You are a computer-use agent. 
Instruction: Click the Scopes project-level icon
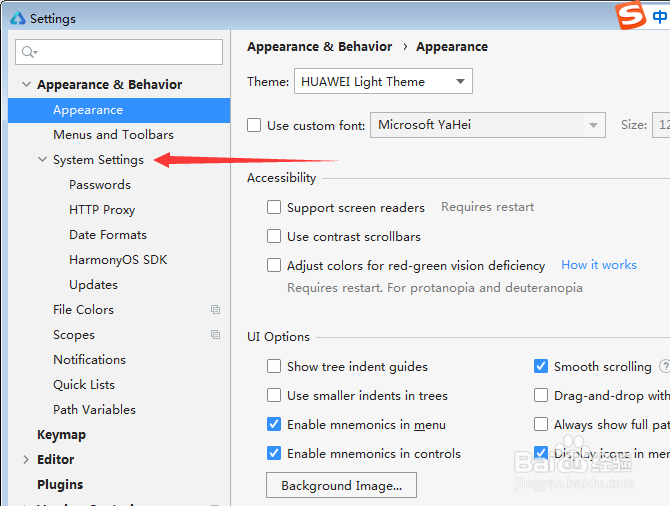pyautogui.click(x=215, y=335)
